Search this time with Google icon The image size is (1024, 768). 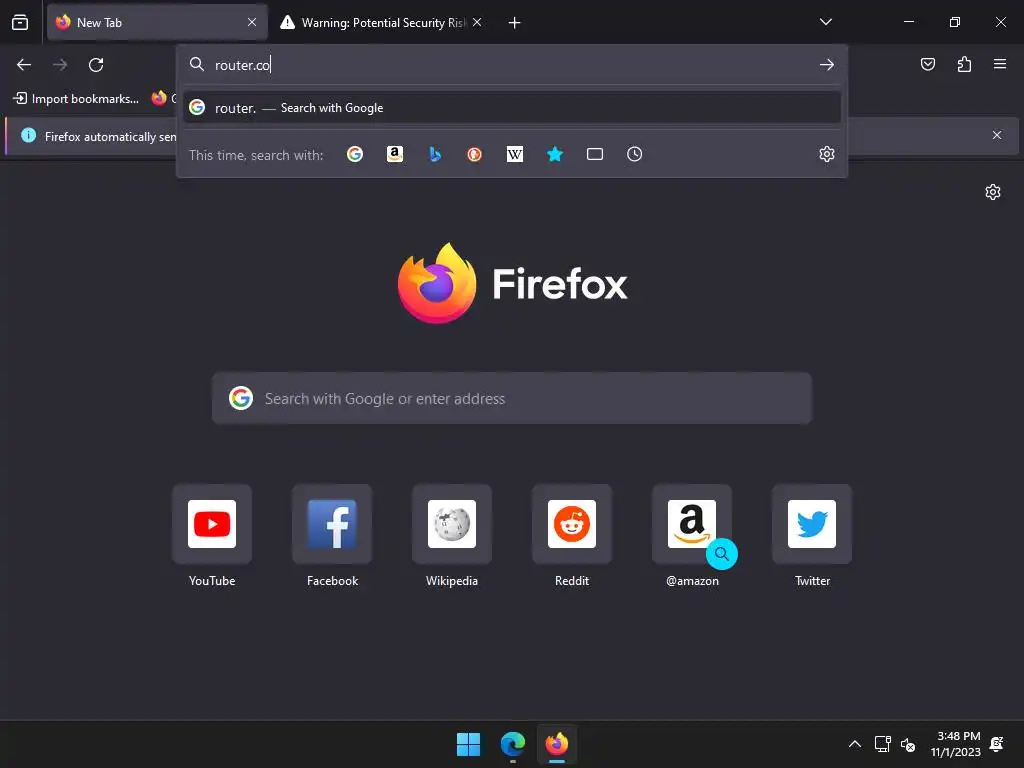(355, 154)
